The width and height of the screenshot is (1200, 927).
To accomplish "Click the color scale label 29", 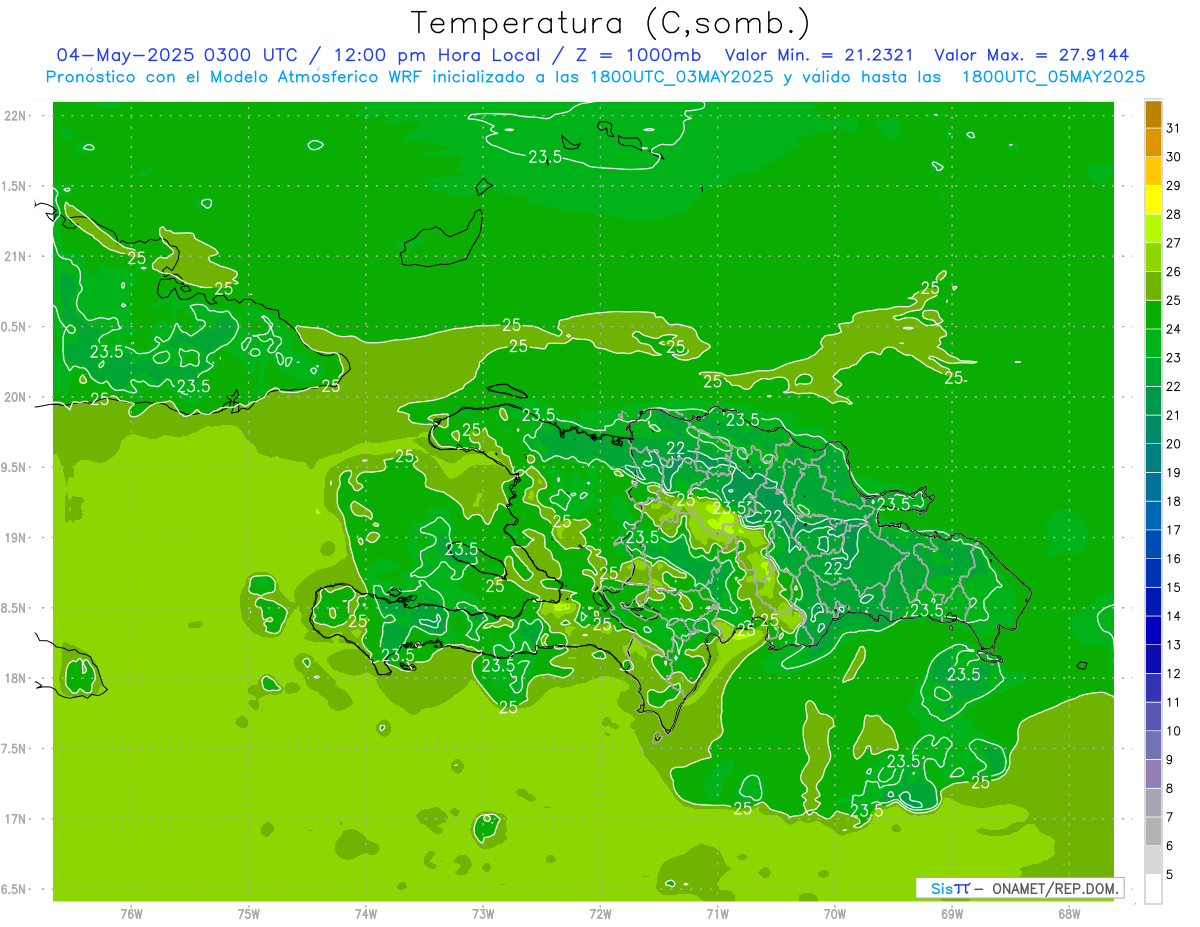I will coord(1173,186).
